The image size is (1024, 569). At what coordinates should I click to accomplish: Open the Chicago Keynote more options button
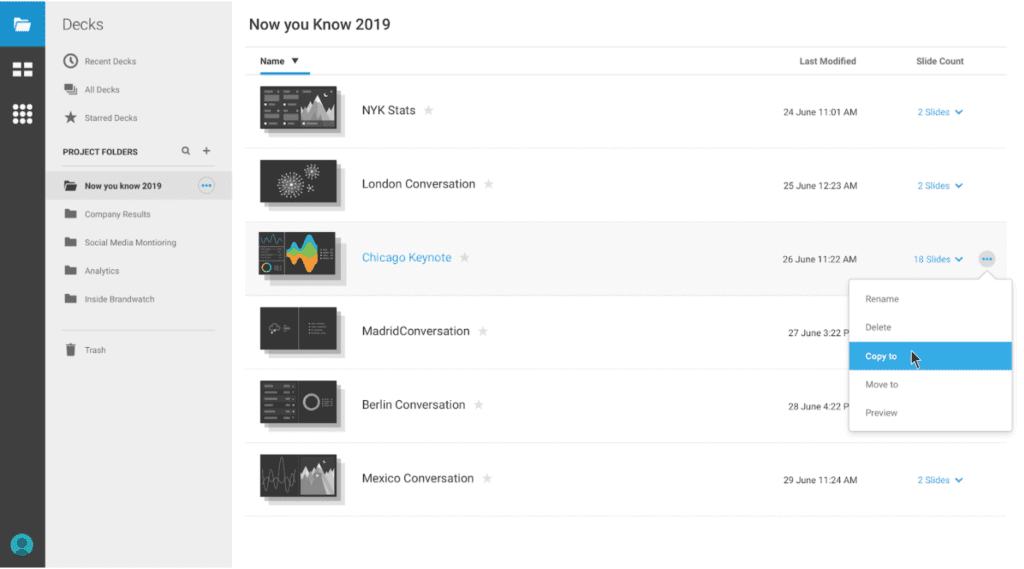[x=987, y=259]
